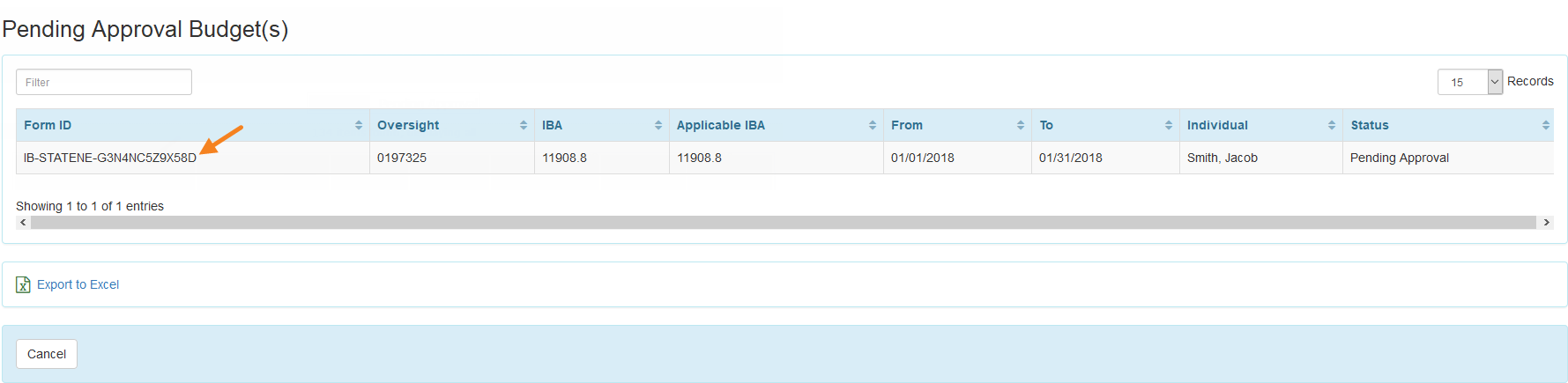The height and width of the screenshot is (383, 1568).
Task: Click the horizontal scrollbar track
Action: pyautogui.click(x=784, y=223)
